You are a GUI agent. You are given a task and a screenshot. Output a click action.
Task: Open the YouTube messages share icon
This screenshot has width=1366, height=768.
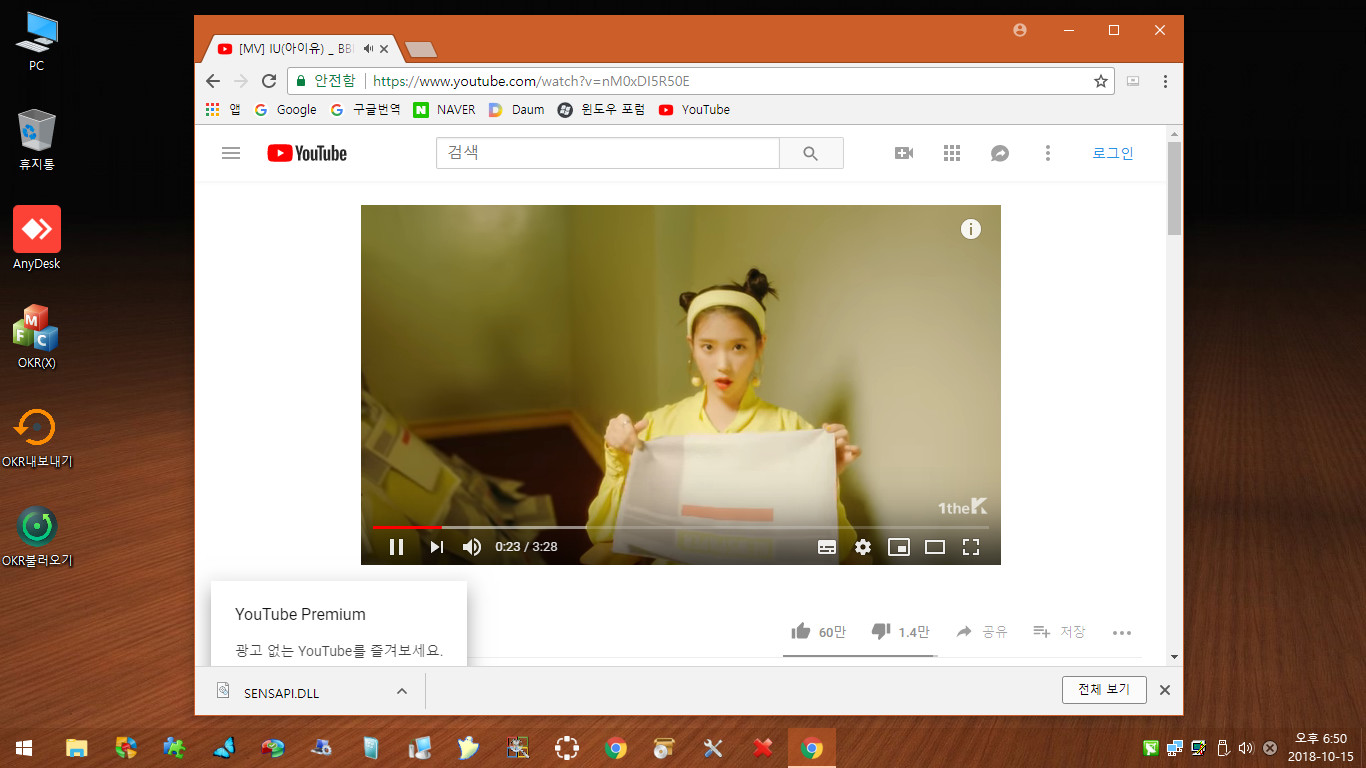1000,153
